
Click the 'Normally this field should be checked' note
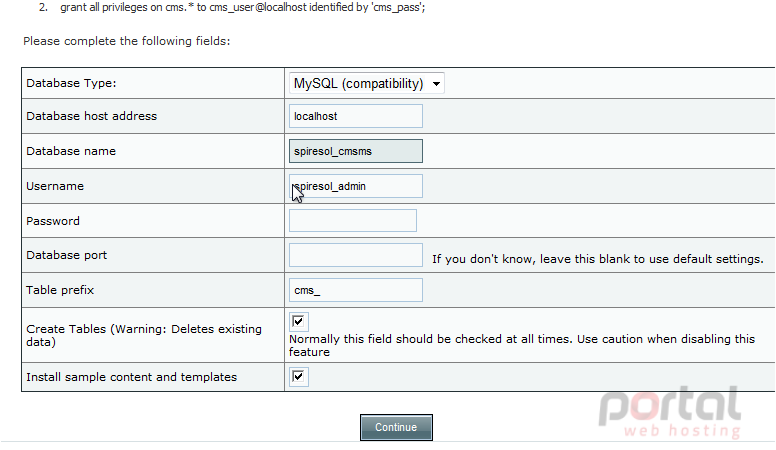(522, 345)
